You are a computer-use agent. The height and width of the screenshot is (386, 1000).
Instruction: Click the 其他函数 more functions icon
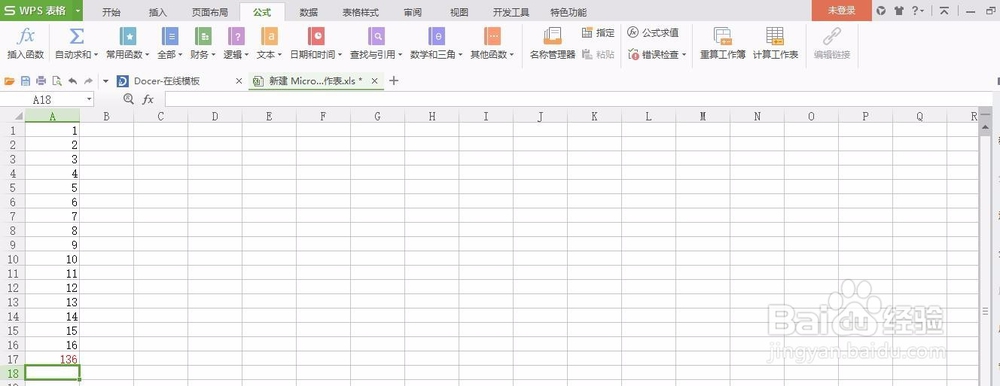click(492, 36)
